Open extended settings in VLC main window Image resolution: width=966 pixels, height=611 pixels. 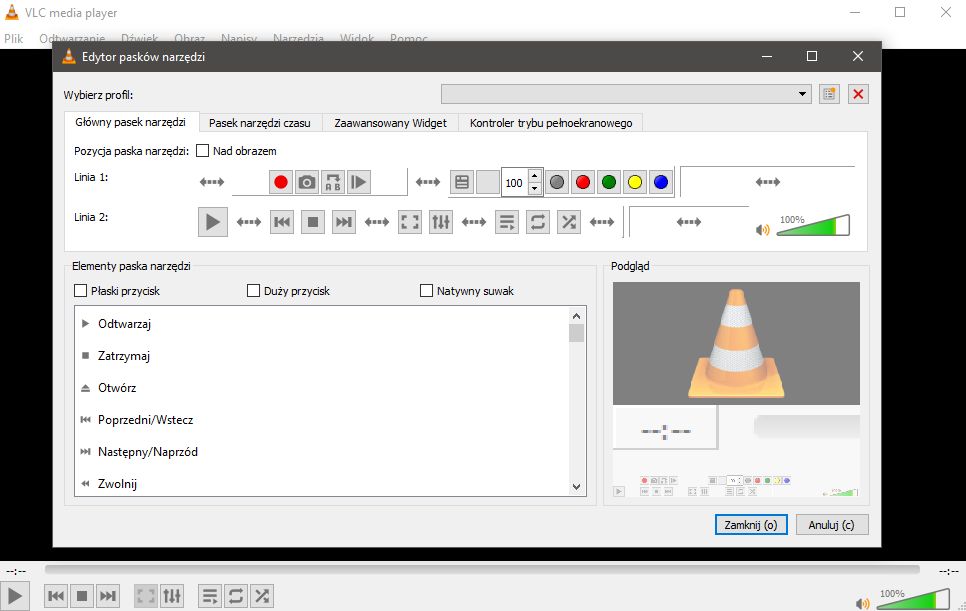(172, 596)
